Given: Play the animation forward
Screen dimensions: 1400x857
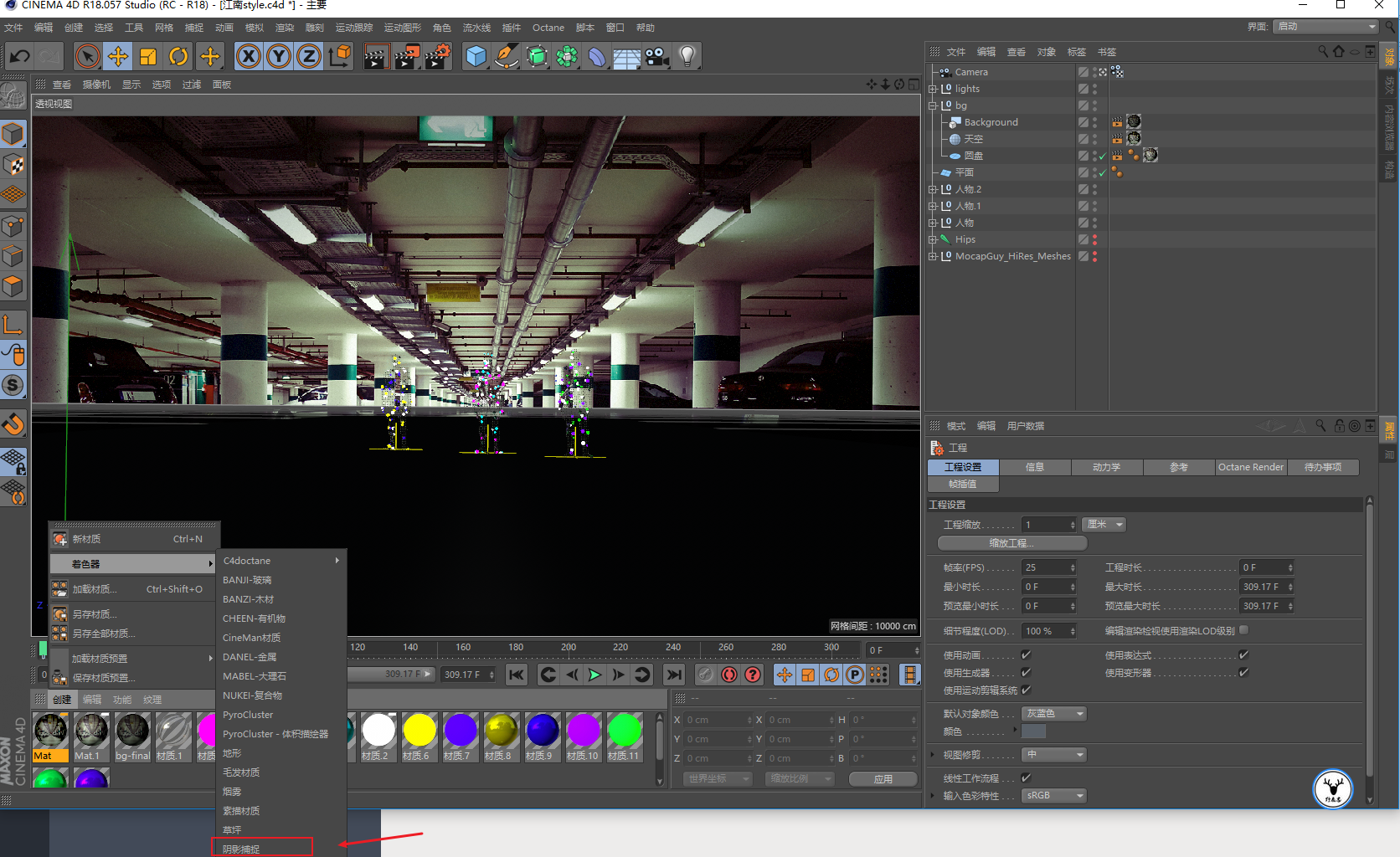Looking at the screenshot, I should pyautogui.click(x=594, y=675).
